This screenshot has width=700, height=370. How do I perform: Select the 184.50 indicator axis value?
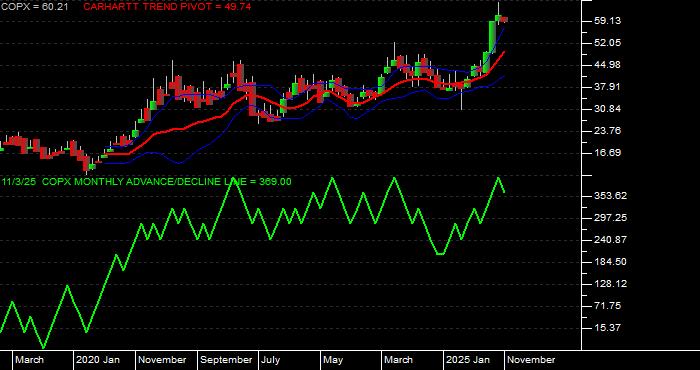pyautogui.click(x=611, y=262)
